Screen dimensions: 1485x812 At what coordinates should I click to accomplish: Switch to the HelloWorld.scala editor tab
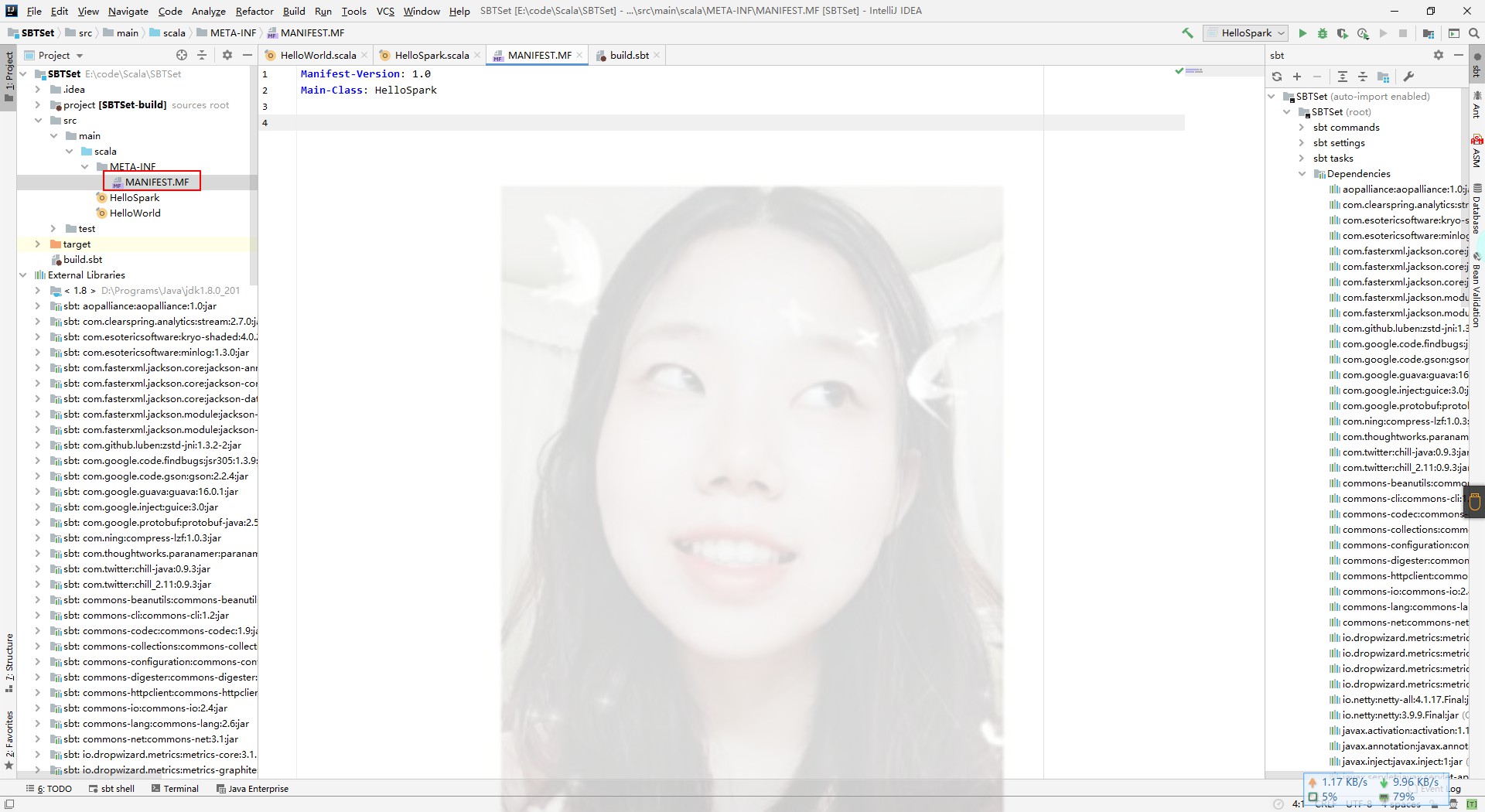click(x=317, y=55)
